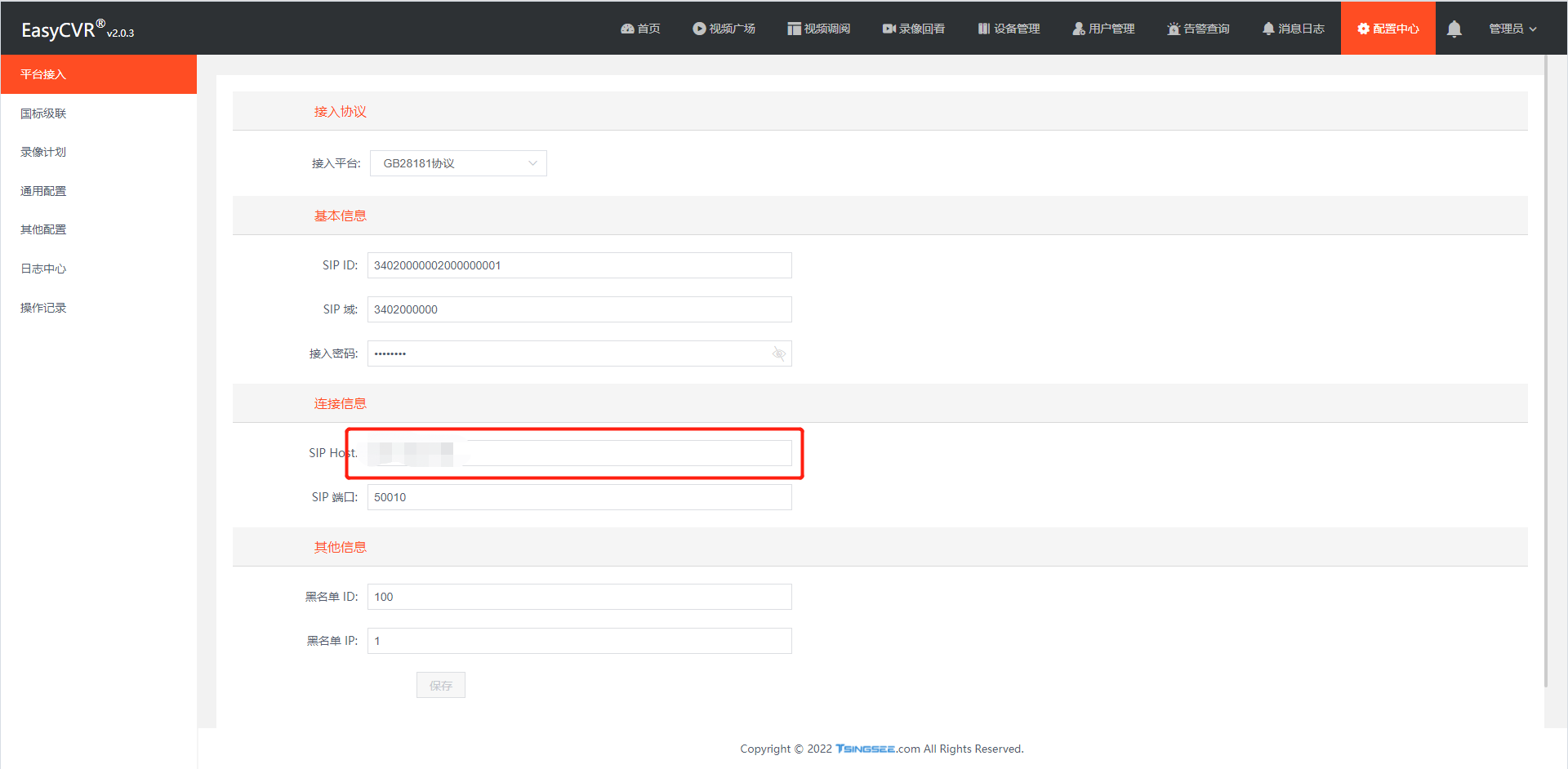Open 视频调阅 in top navigation
Screen dimensions: 1568x769
[x=818, y=29]
